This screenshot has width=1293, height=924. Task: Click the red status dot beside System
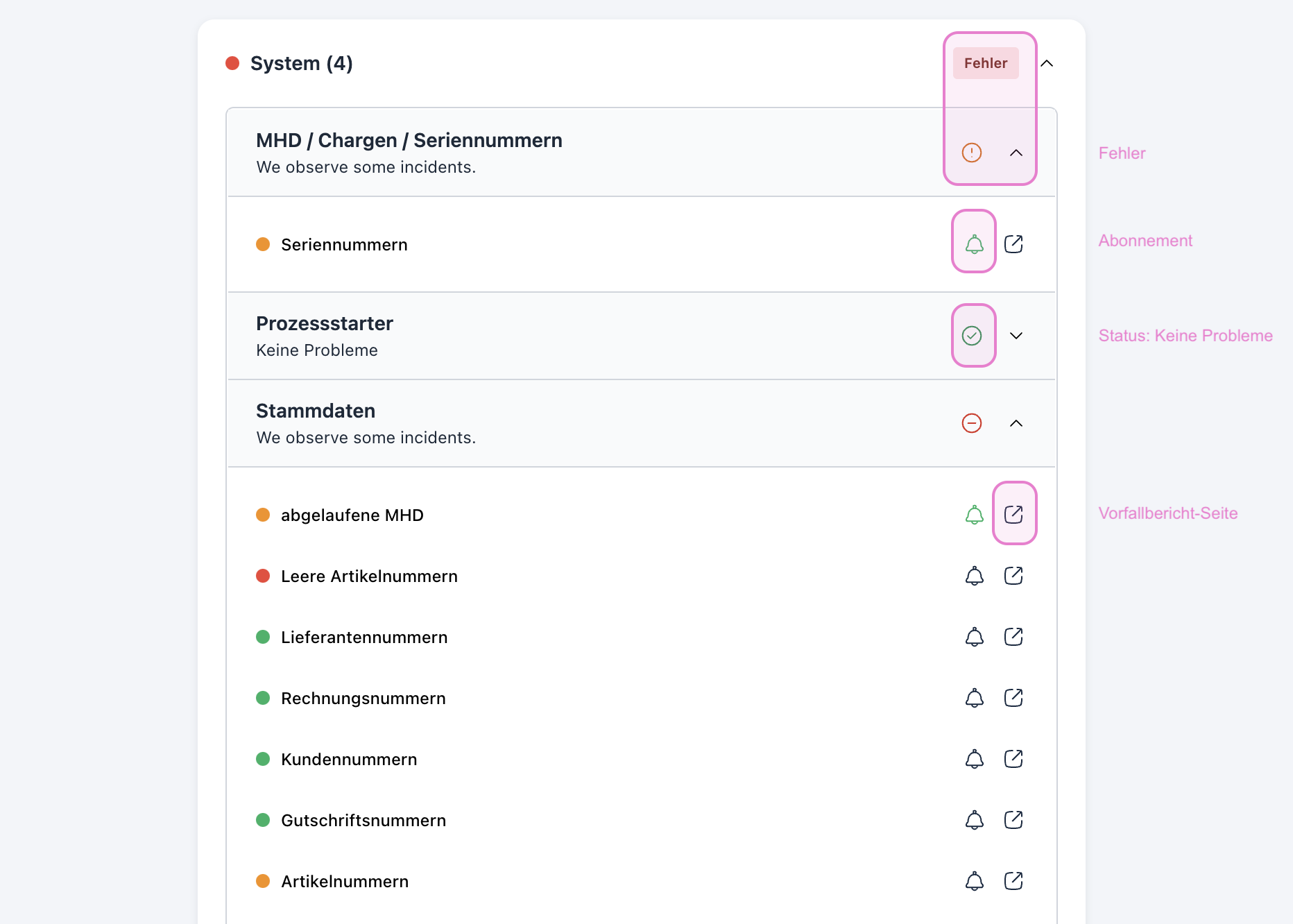click(x=232, y=63)
